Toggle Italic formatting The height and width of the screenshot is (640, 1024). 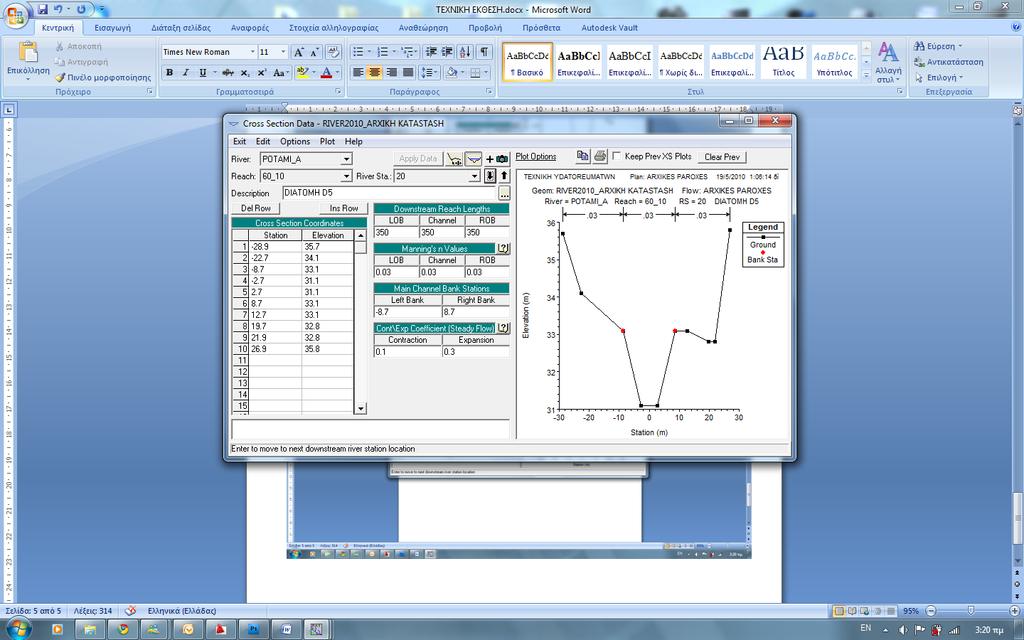[185, 72]
